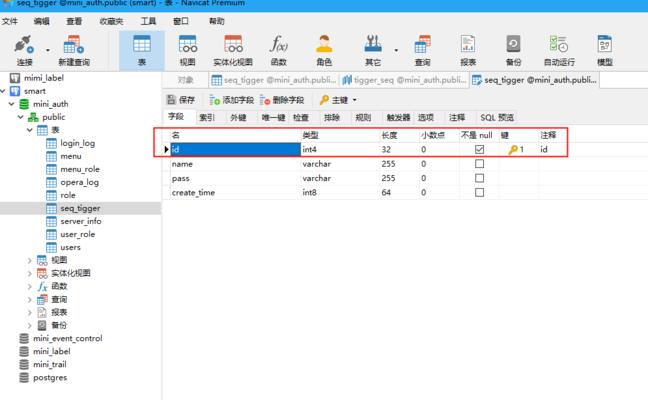Expand the 查询 queries tree node
Image resolution: width=648 pixels, height=400 pixels.
29,299
